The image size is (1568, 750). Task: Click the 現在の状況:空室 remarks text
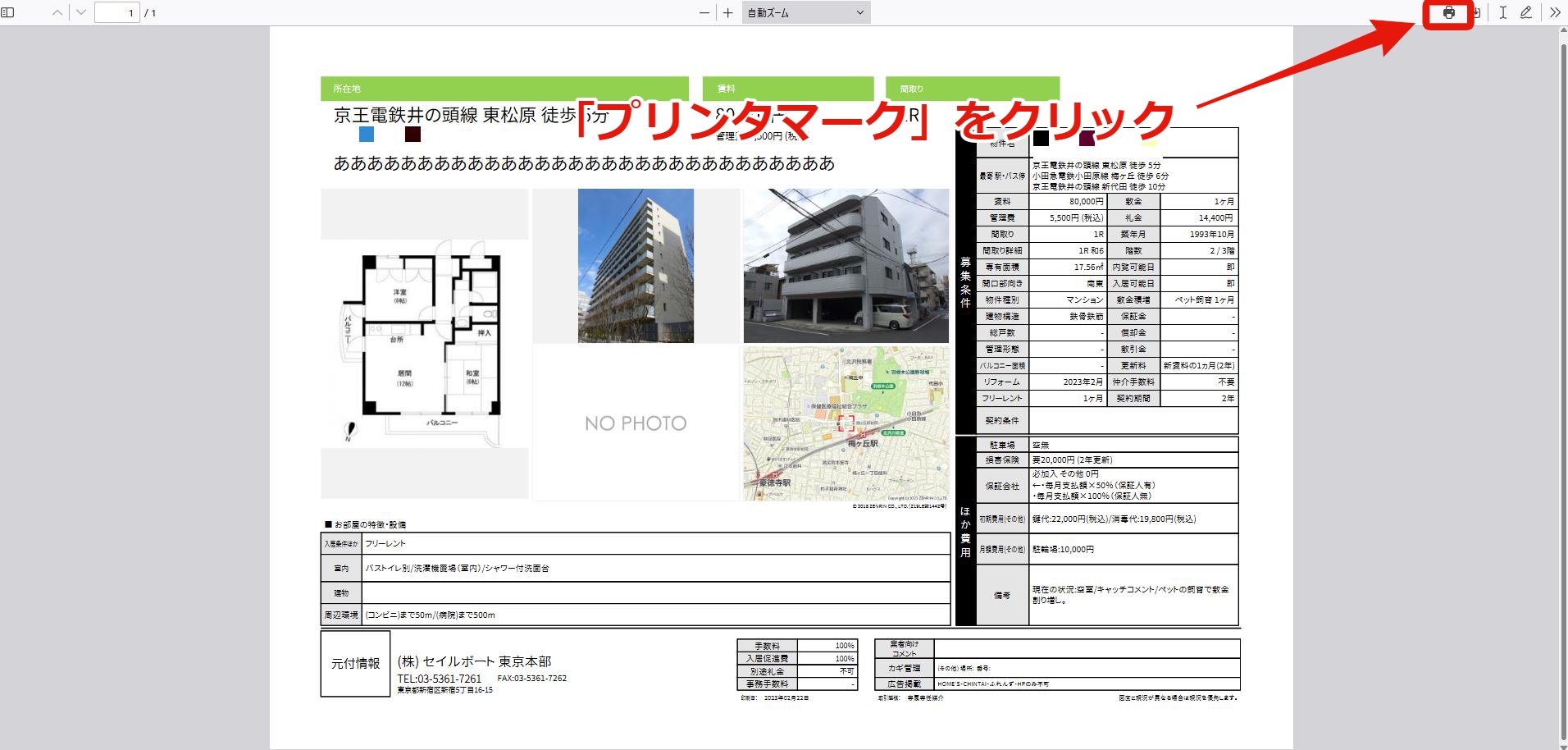(x=1131, y=594)
